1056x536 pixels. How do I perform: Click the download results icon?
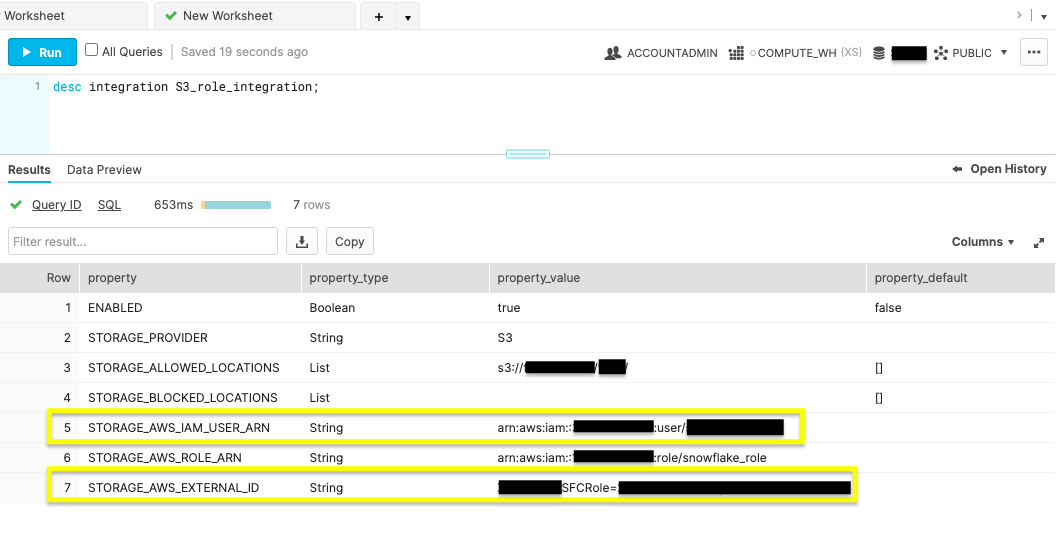point(302,241)
